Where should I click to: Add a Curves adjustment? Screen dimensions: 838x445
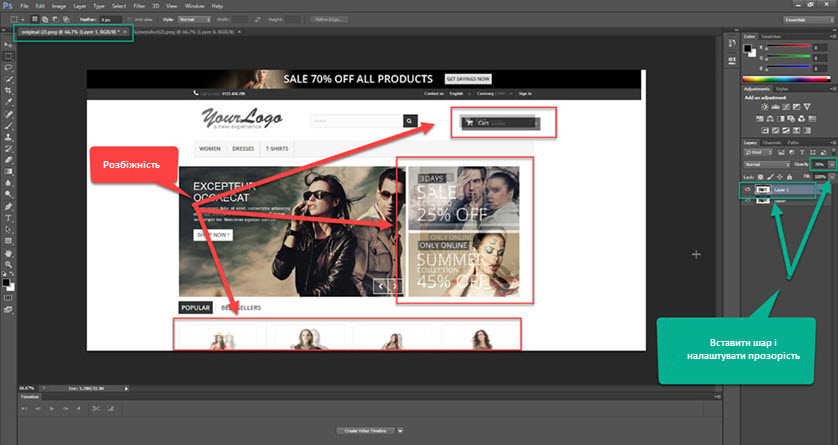pyautogui.click(x=786, y=107)
